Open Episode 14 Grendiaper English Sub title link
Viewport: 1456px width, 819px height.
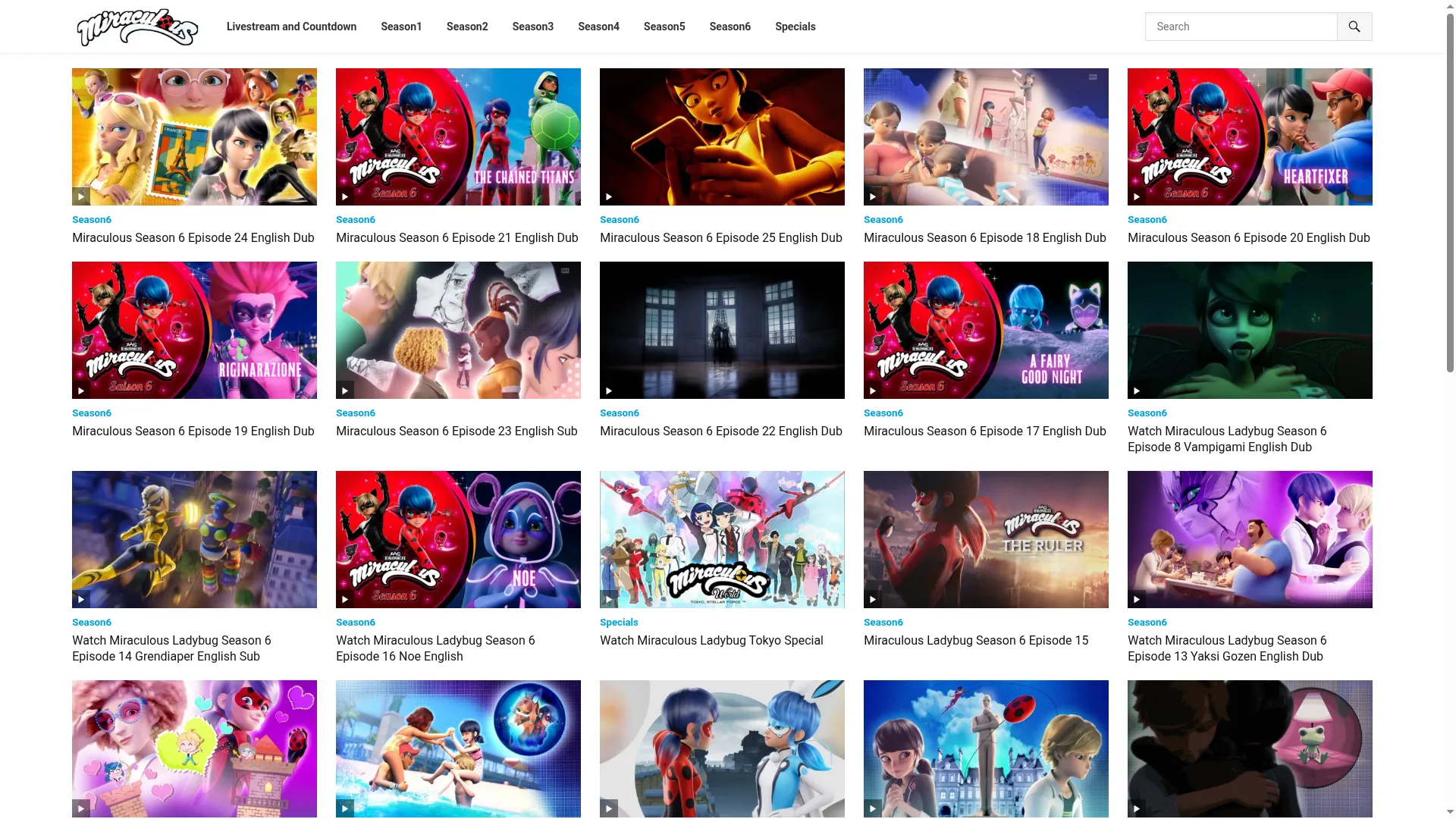(171, 648)
